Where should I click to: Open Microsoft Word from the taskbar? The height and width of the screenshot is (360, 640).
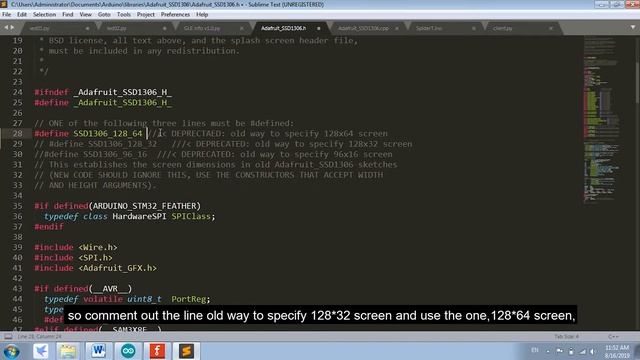click(x=98, y=351)
